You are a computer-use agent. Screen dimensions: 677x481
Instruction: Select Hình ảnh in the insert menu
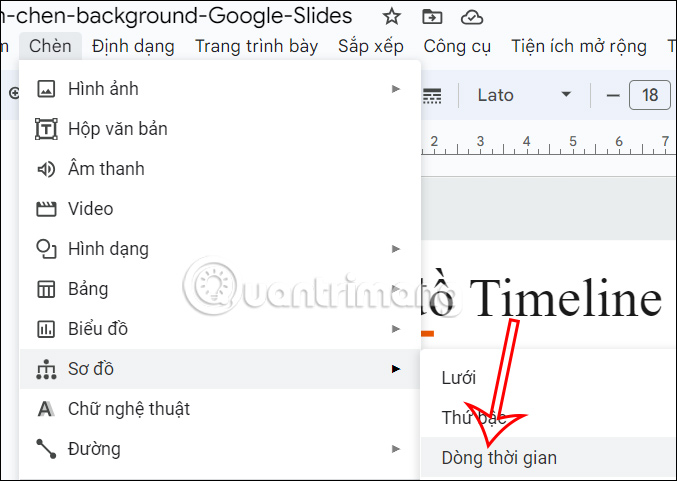pyautogui.click(x=220, y=89)
